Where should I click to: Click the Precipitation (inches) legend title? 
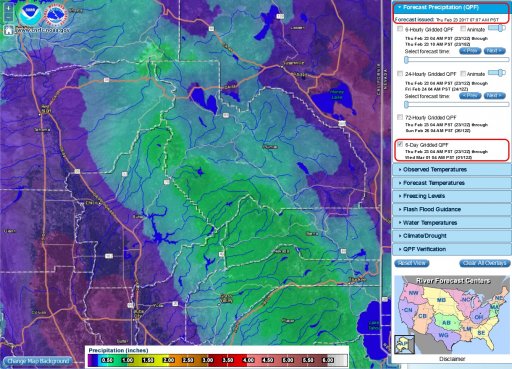point(118,350)
